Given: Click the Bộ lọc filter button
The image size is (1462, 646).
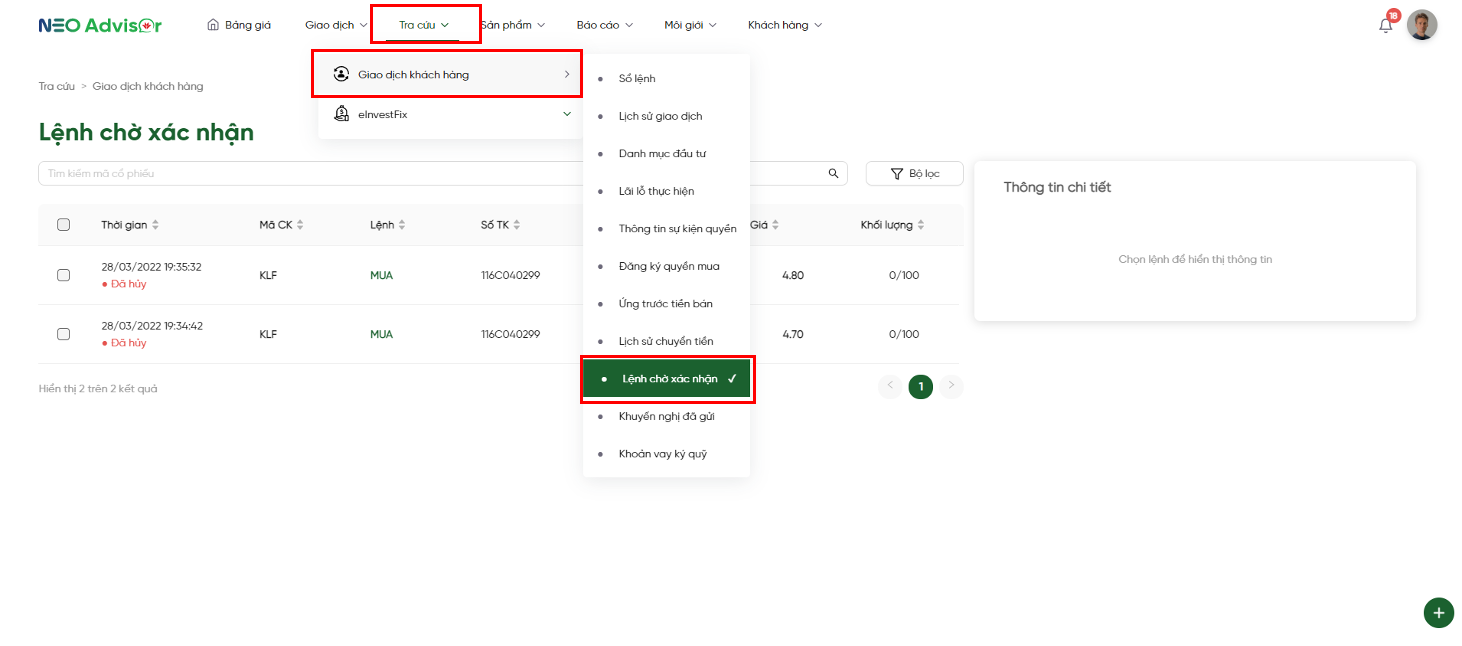Looking at the screenshot, I should [914, 174].
